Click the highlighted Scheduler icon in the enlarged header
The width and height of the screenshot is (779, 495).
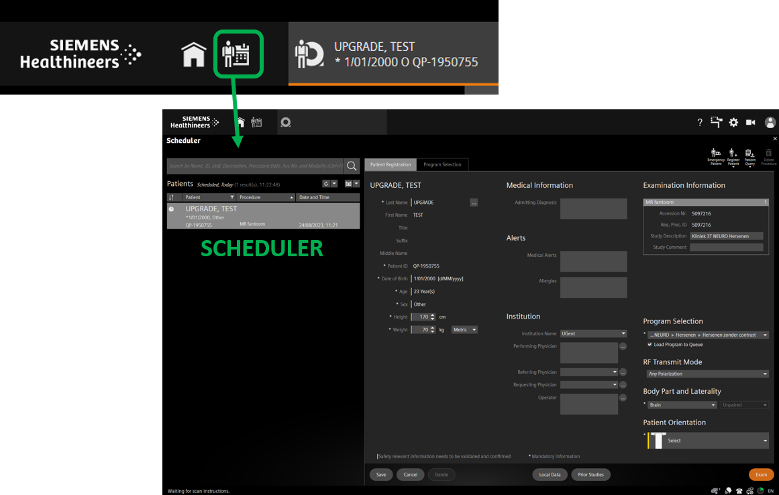[238, 54]
